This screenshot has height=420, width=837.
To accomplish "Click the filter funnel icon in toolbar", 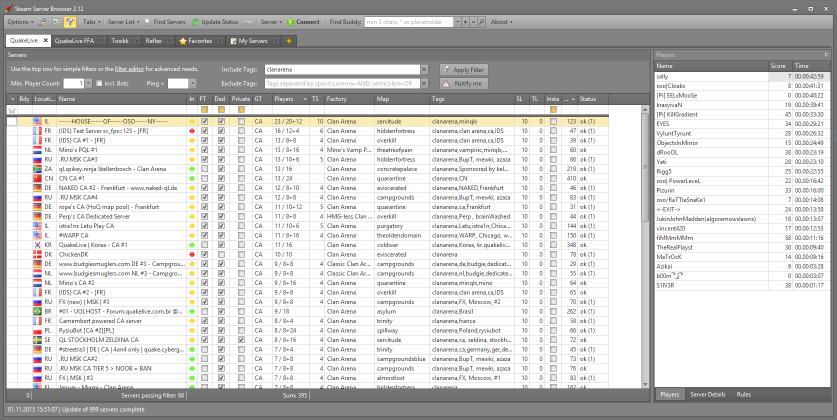I will 69,20.
